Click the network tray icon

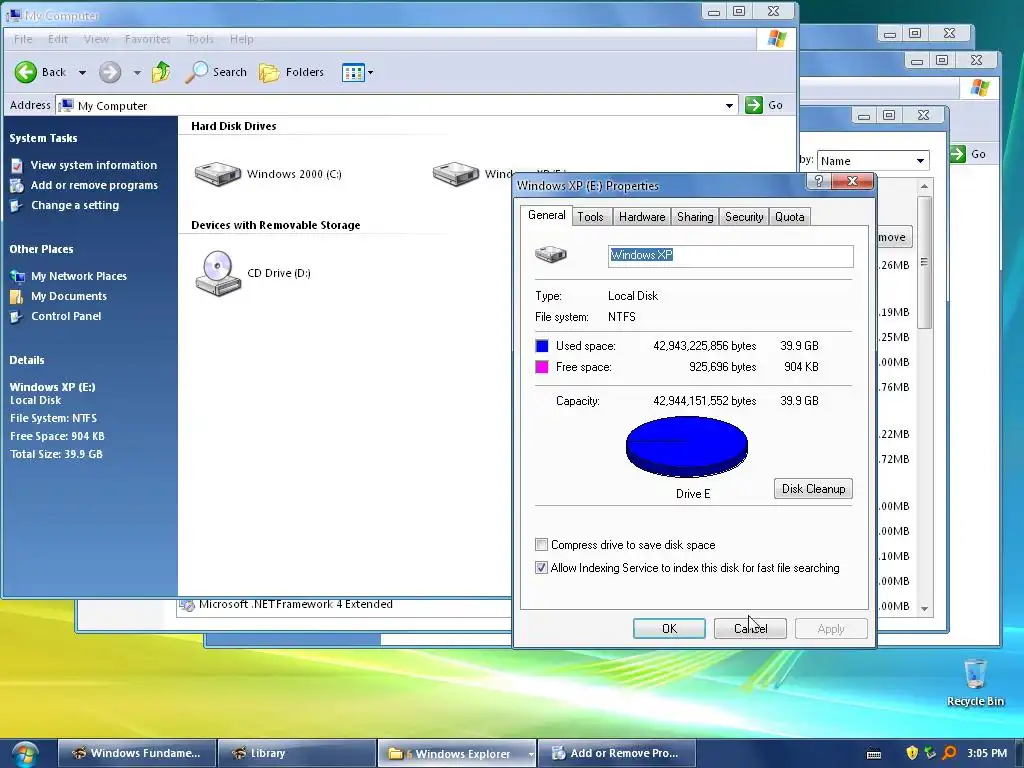(931, 753)
